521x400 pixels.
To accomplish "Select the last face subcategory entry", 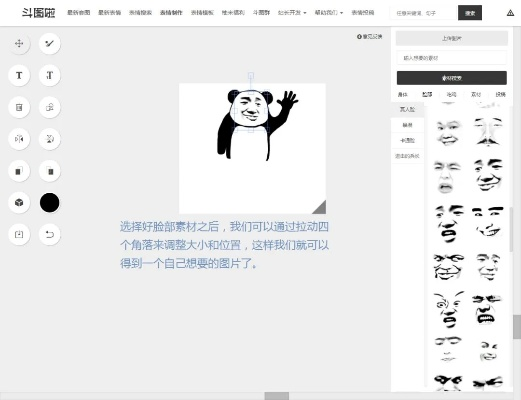I will [407, 156].
